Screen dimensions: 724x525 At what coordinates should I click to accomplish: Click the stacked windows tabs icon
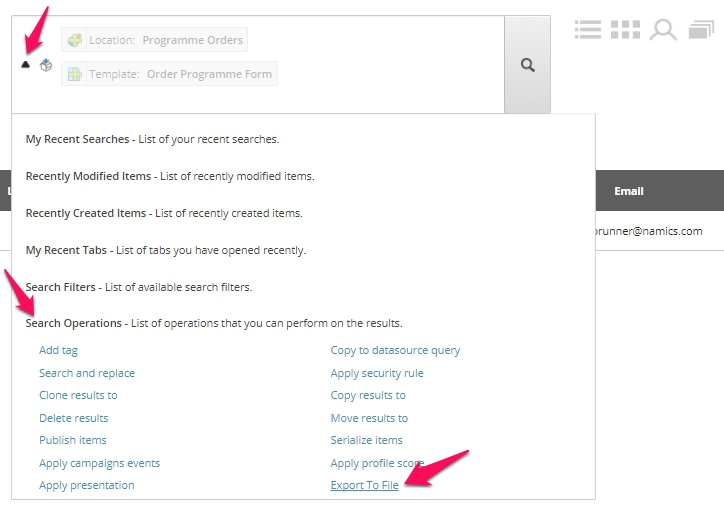point(701,30)
